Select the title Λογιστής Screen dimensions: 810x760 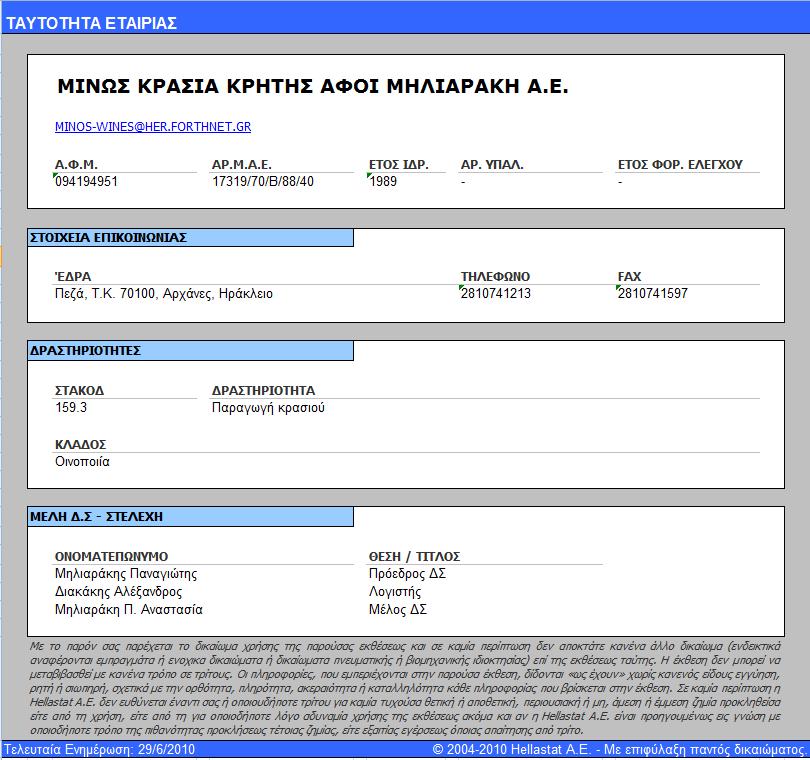point(395,592)
